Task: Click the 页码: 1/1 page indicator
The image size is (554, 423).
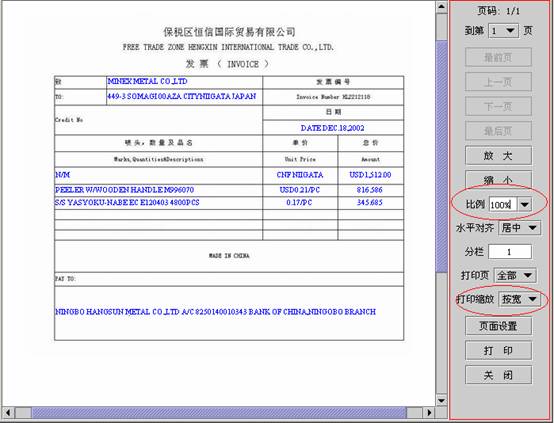Action: pos(499,11)
